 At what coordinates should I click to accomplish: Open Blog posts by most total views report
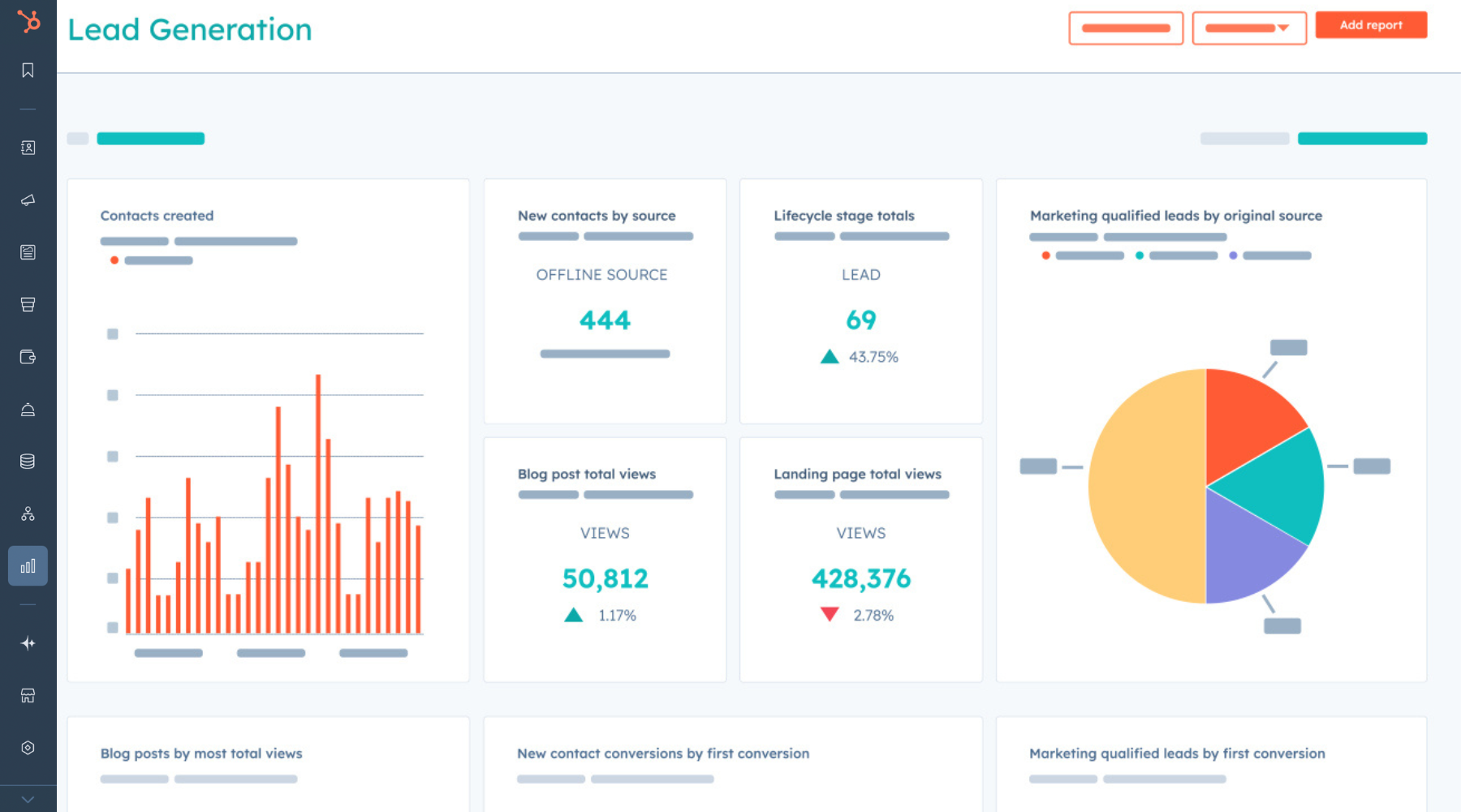201,754
